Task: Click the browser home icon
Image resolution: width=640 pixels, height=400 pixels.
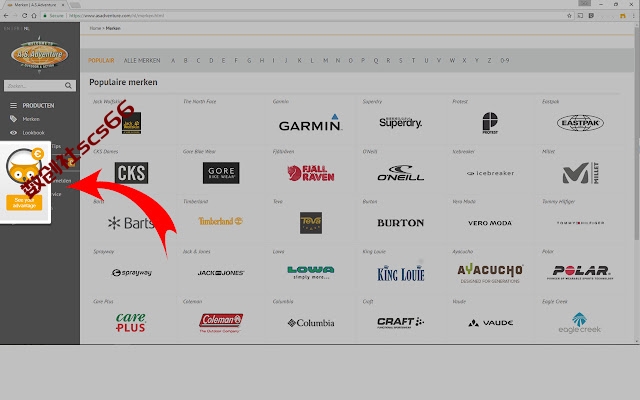Action: click(x=34, y=16)
